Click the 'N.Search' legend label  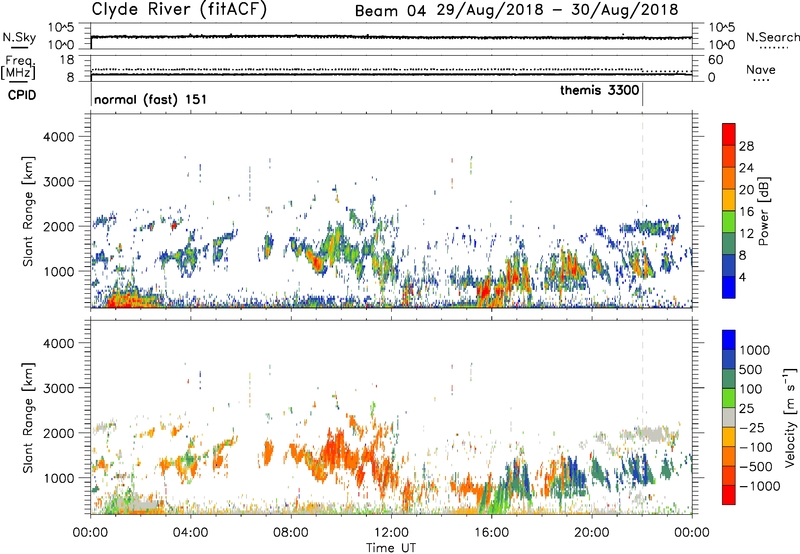pos(772,37)
